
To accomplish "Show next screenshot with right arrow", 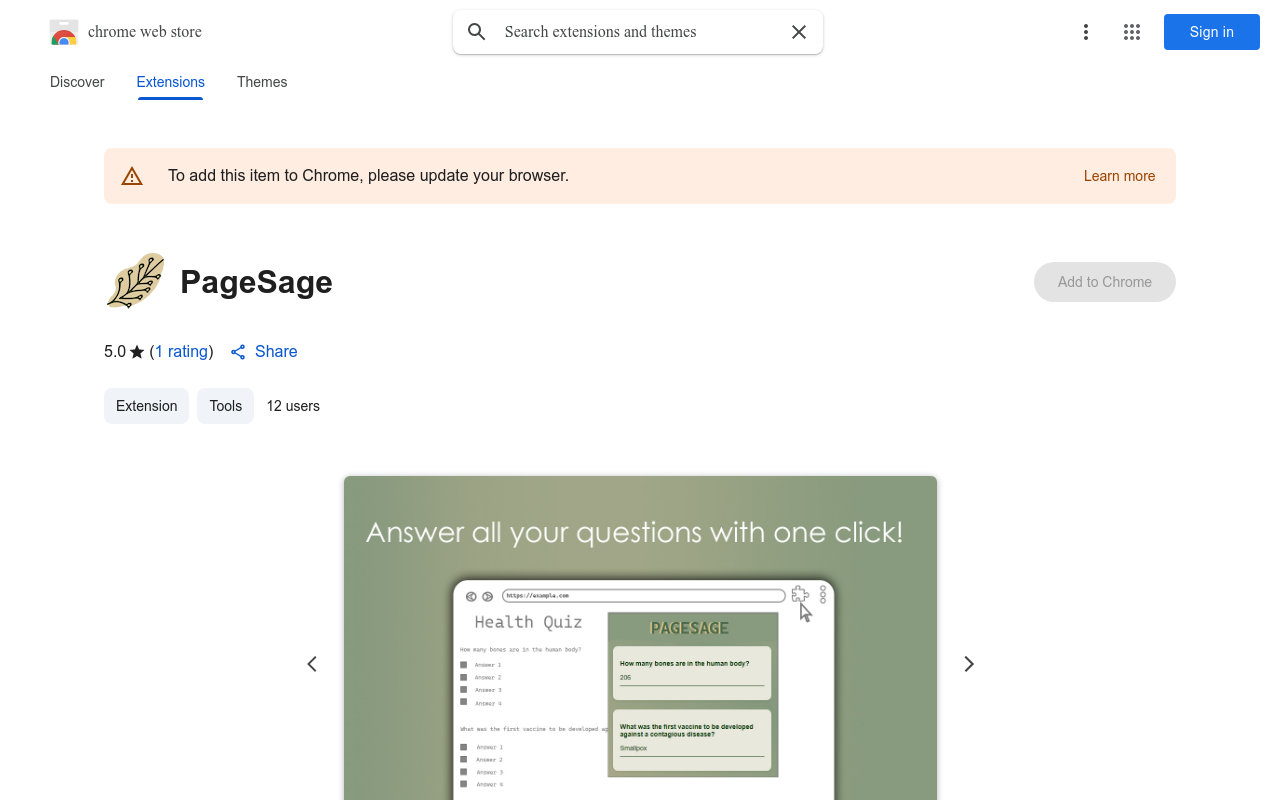I will 968,664.
